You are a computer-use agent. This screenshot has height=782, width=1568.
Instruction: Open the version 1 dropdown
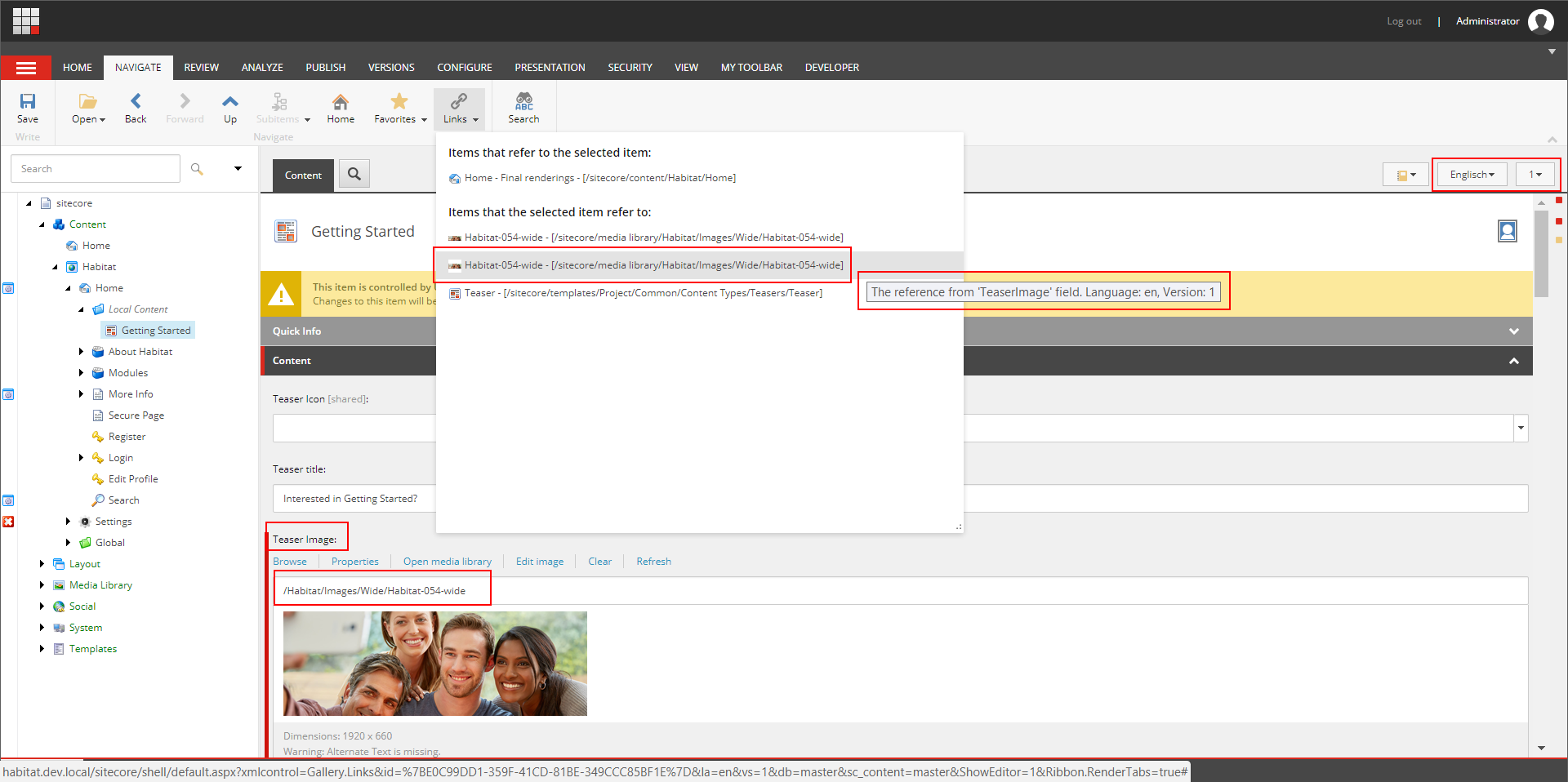pos(1535,175)
